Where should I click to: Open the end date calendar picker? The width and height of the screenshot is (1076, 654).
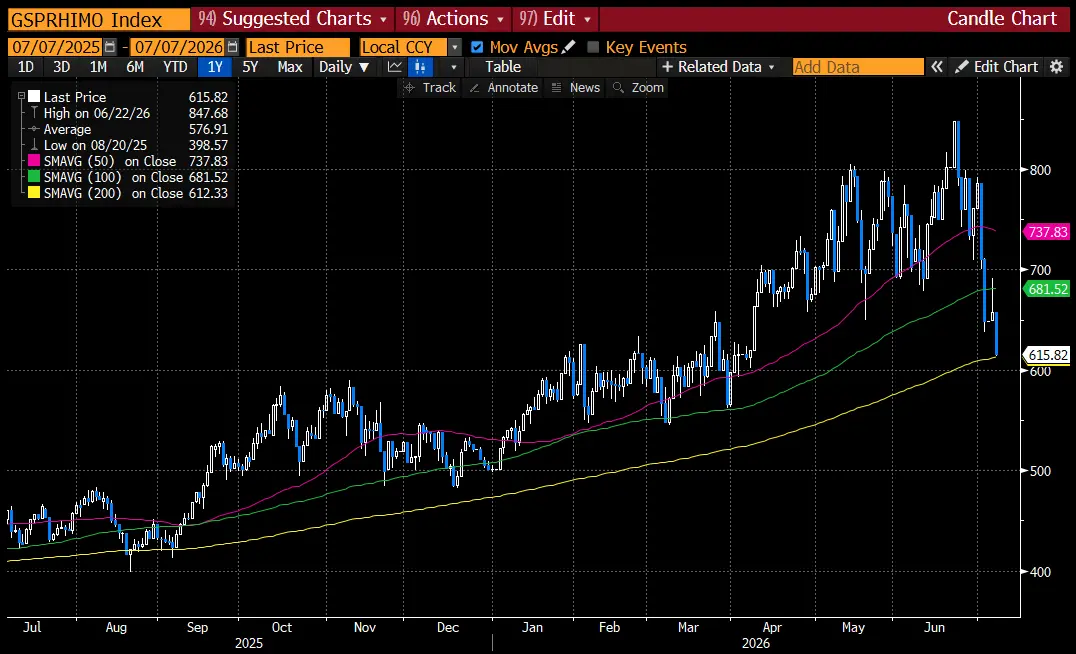232,47
